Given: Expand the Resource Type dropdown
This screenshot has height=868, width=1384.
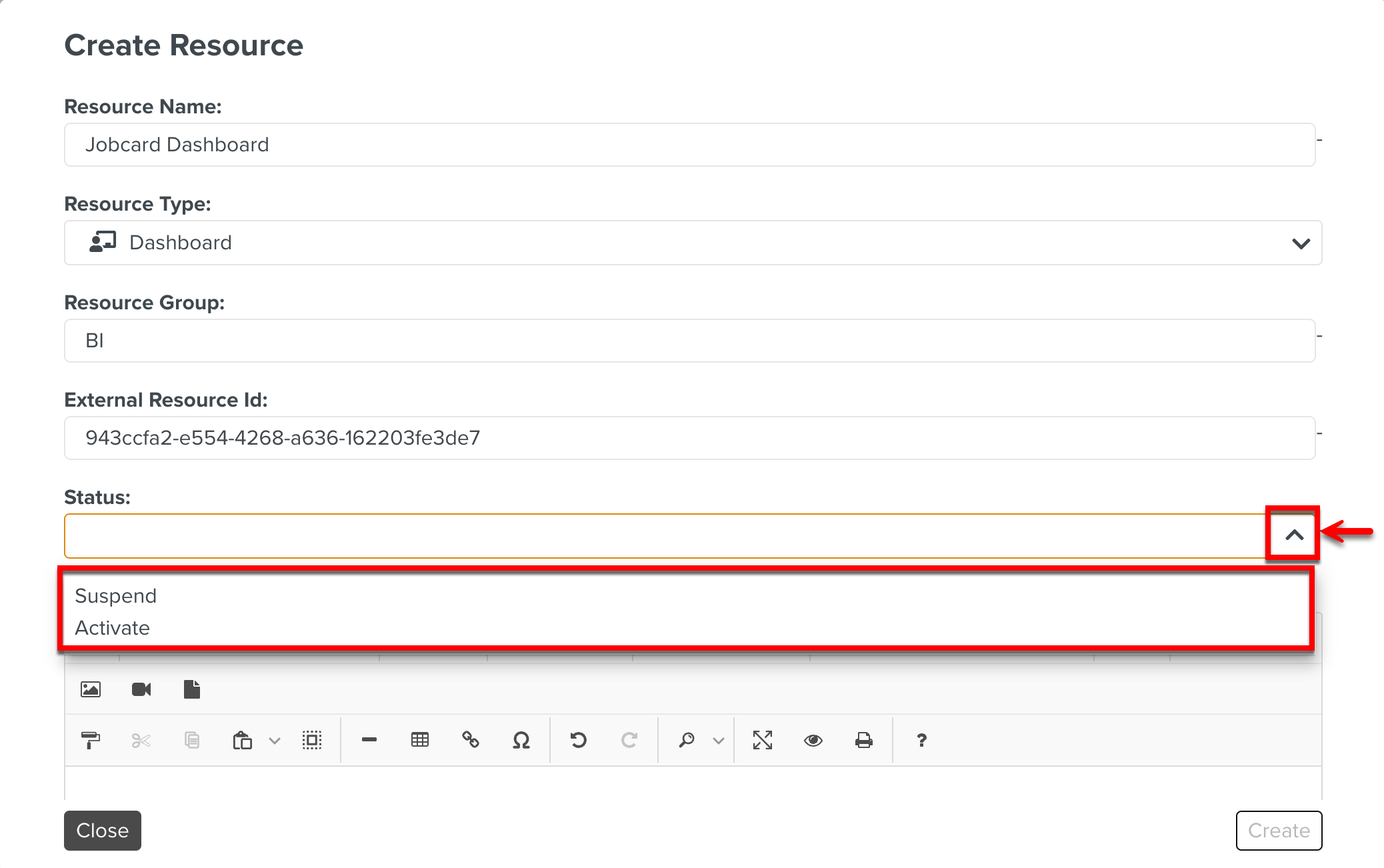Looking at the screenshot, I should click(1301, 243).
